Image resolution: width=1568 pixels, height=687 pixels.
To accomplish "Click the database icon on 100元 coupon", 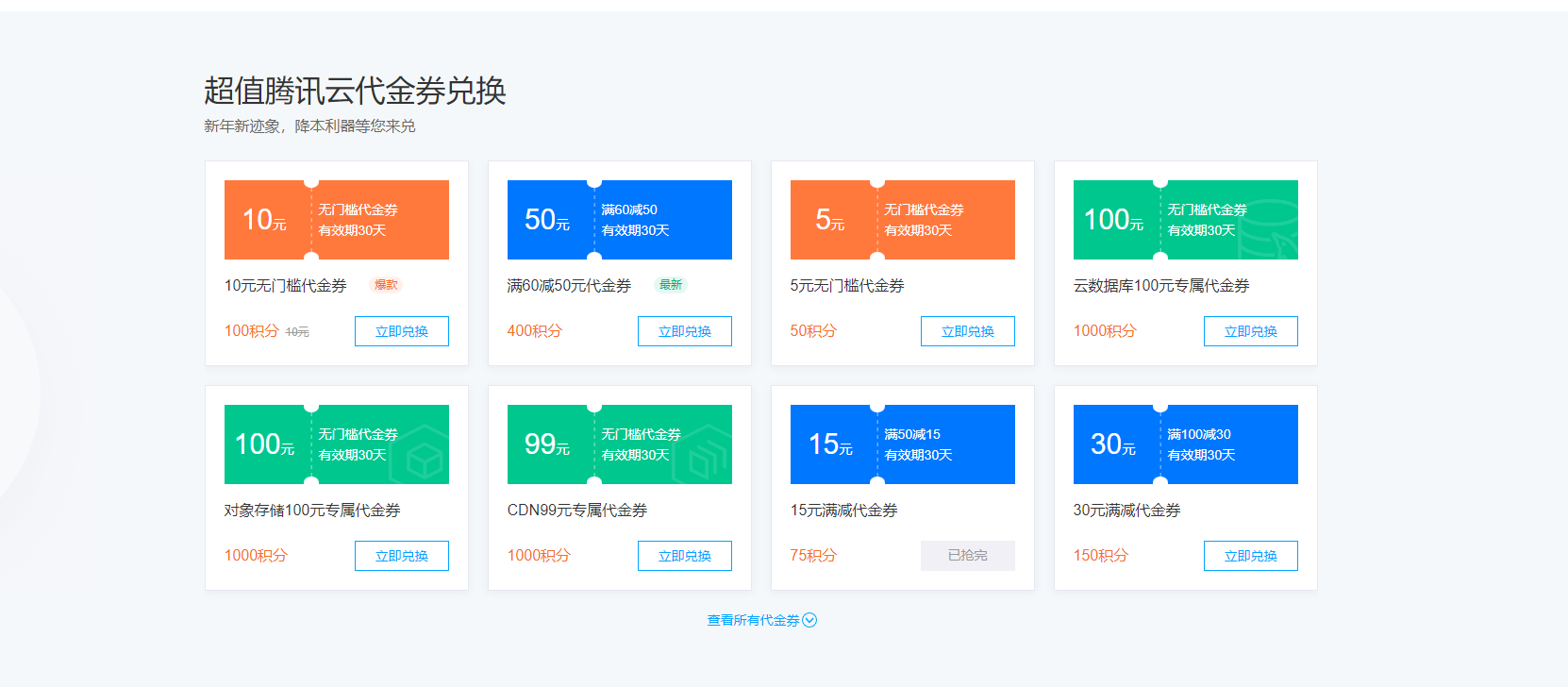I will coord(1268,229).
